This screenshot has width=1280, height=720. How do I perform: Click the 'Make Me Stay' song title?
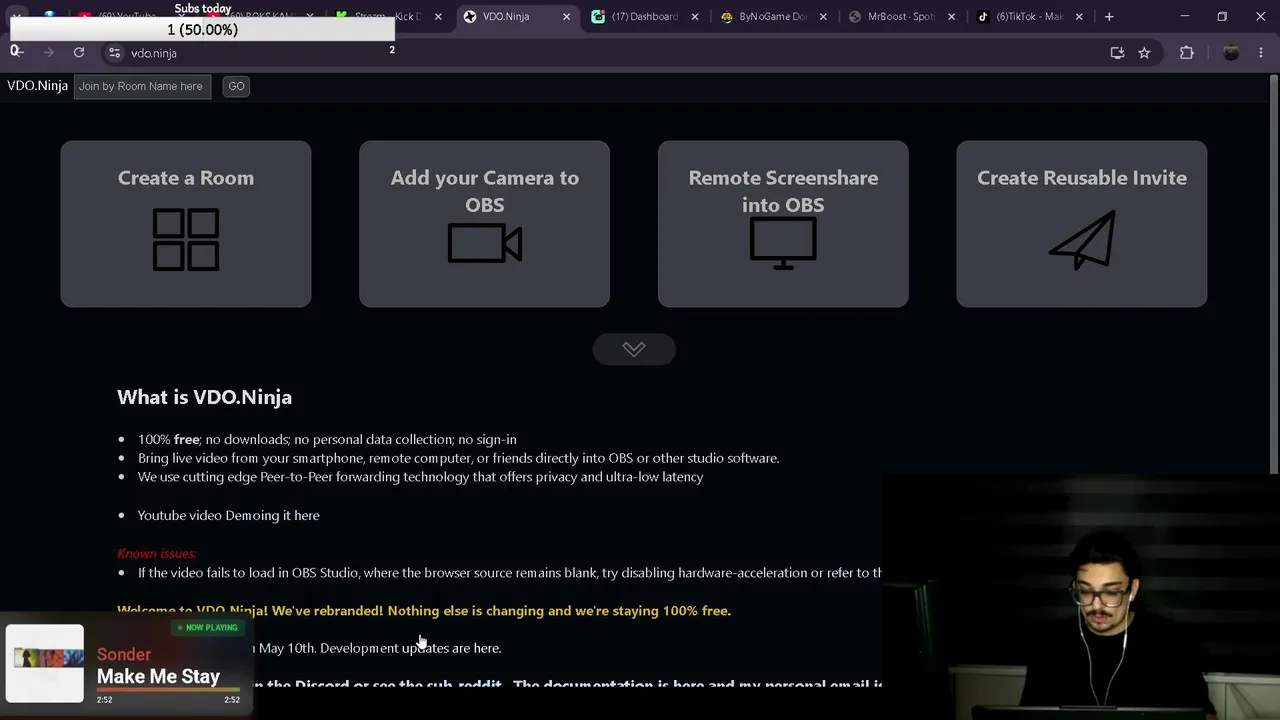[158, 677]
